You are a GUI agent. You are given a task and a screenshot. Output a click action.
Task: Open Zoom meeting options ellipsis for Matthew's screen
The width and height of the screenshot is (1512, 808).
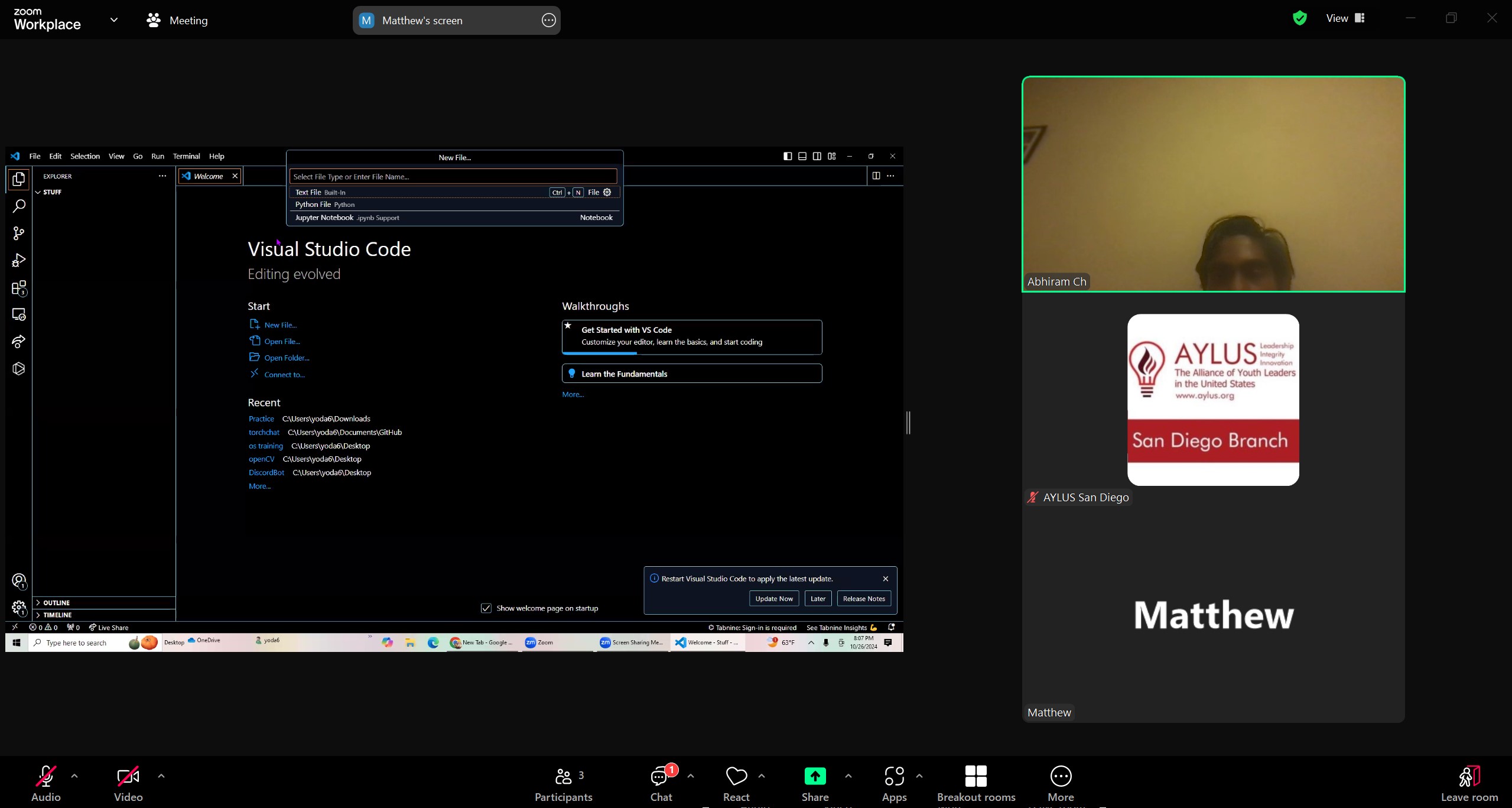[x=548, y=20]
